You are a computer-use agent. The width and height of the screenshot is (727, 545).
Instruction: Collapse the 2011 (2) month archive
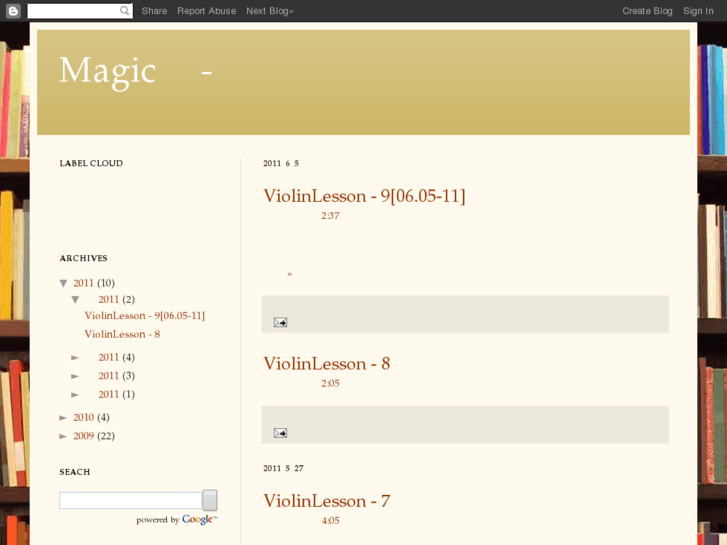(x=75, y=300)
